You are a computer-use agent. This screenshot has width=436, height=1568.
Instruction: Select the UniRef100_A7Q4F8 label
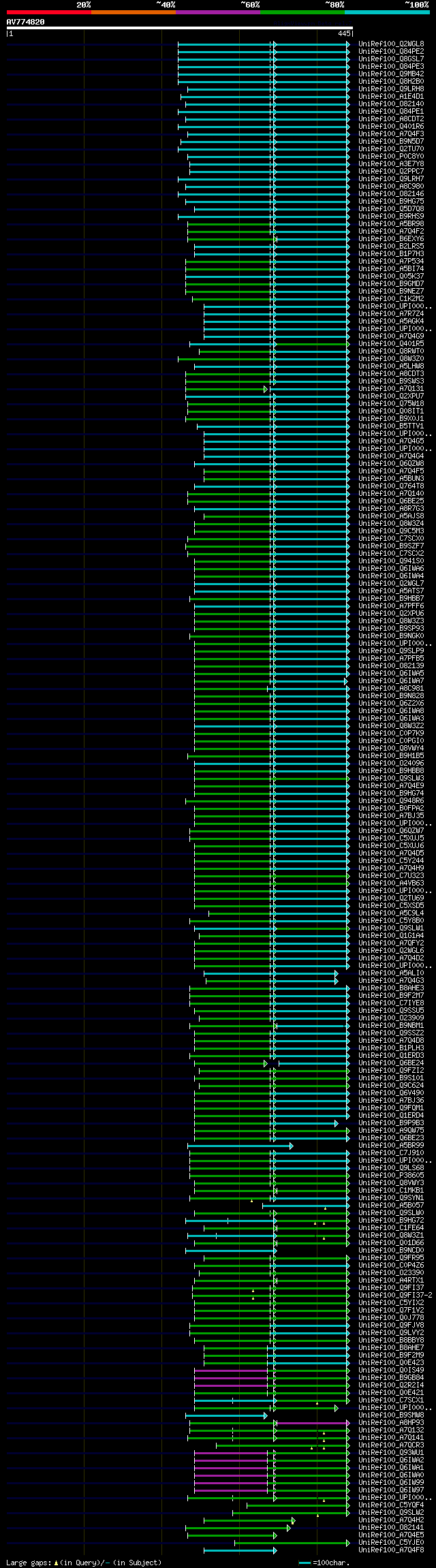(x=391, y=1550)
